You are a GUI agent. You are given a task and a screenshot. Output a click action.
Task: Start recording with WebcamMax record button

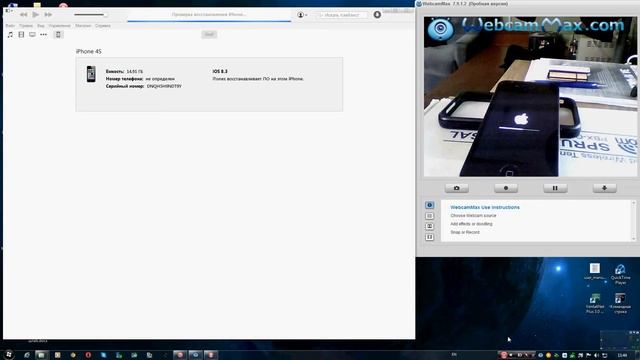point(506,188)
